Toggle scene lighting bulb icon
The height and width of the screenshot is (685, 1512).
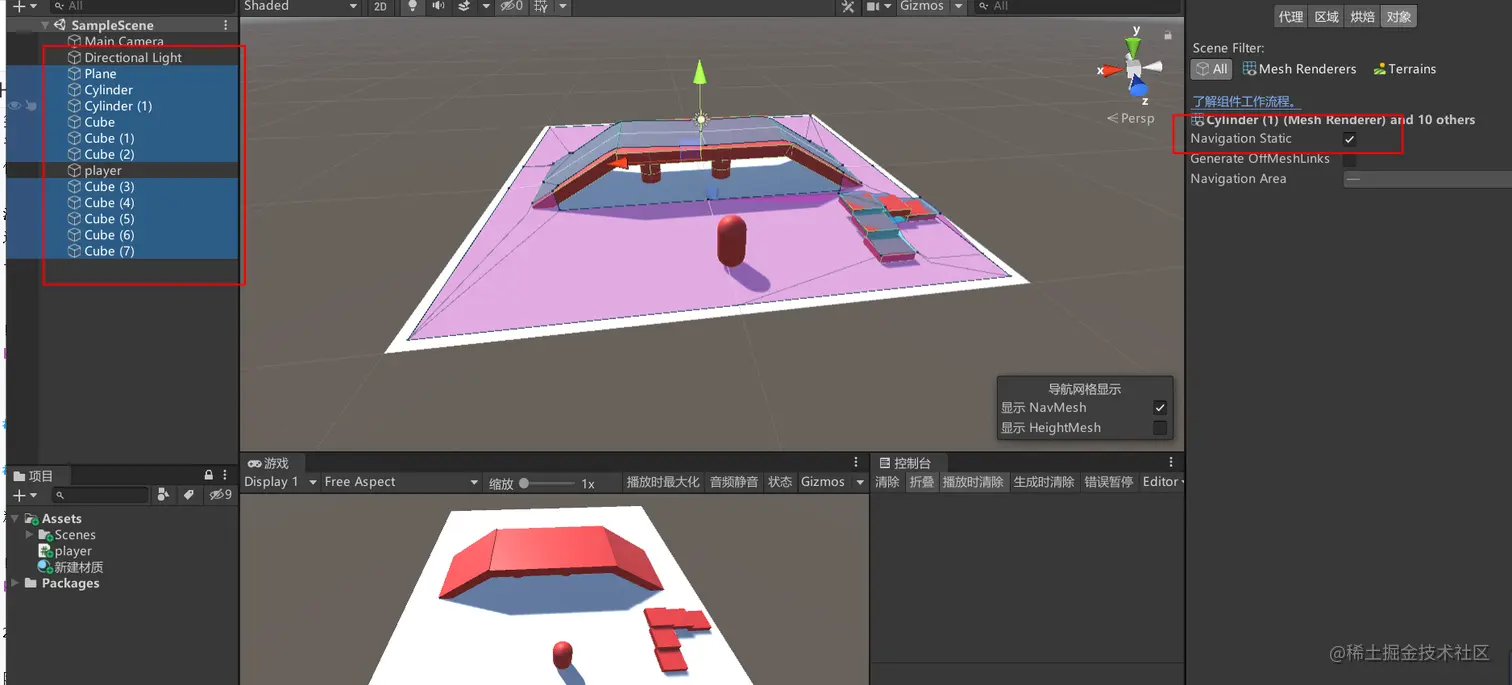(413, 7)
